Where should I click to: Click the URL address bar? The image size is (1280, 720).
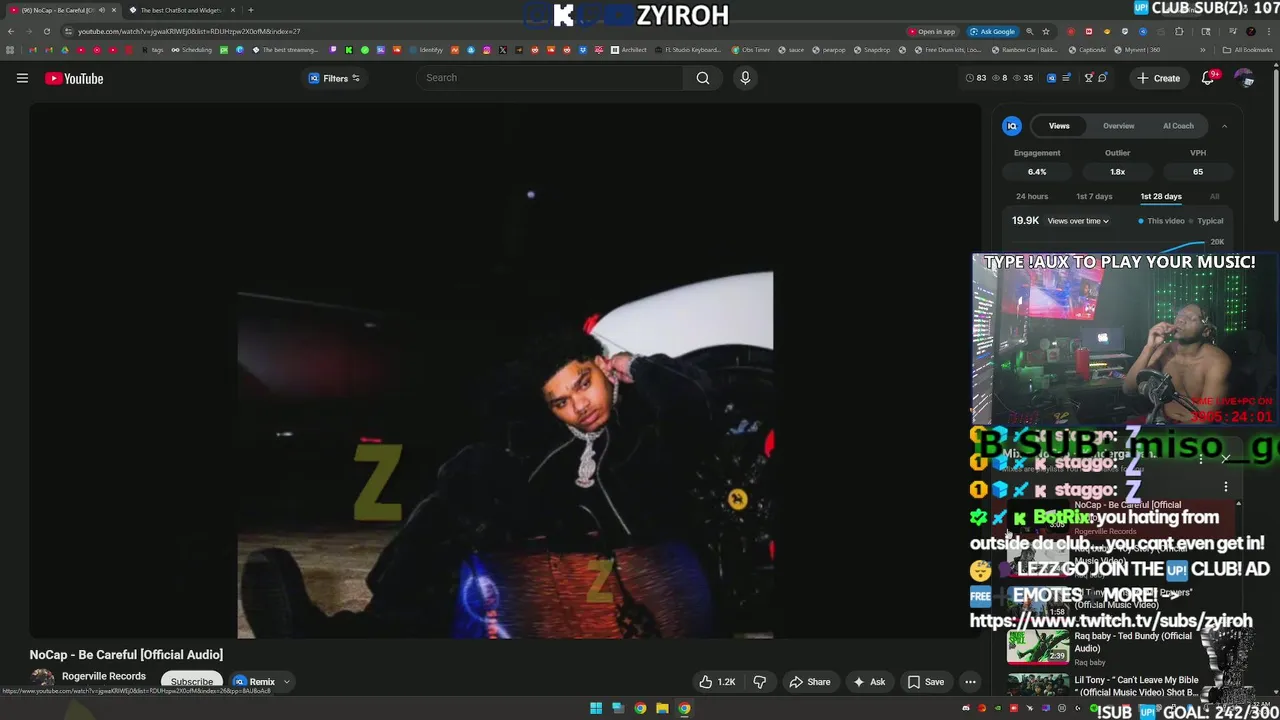click(480, 31)
